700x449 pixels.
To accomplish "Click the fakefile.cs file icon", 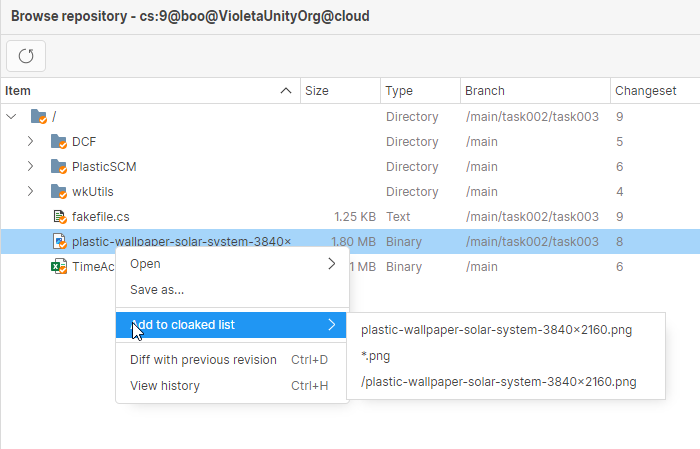I will (59, 217).
